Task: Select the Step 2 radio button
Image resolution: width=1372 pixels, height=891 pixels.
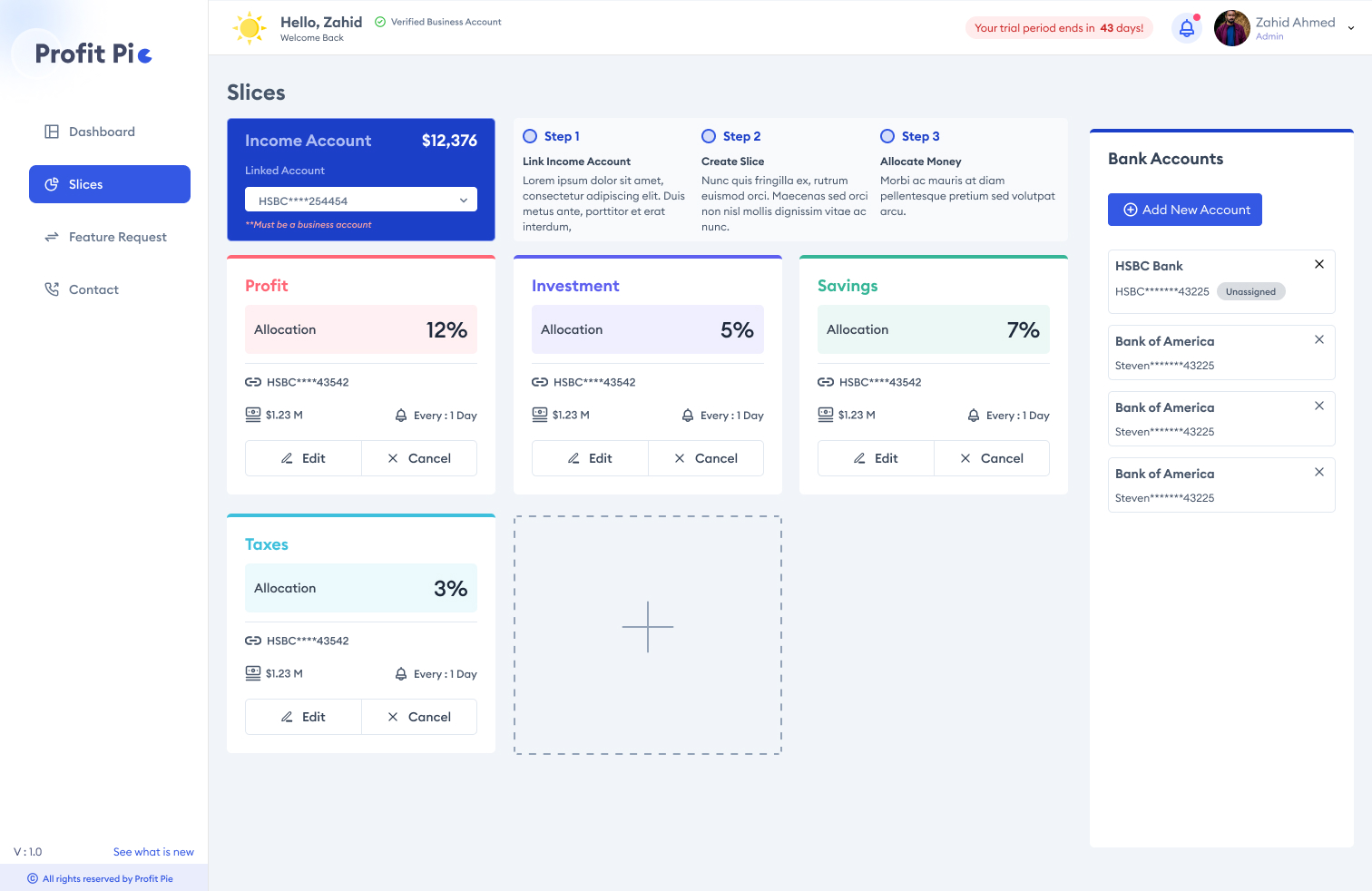Action: (x=709, y=136)
